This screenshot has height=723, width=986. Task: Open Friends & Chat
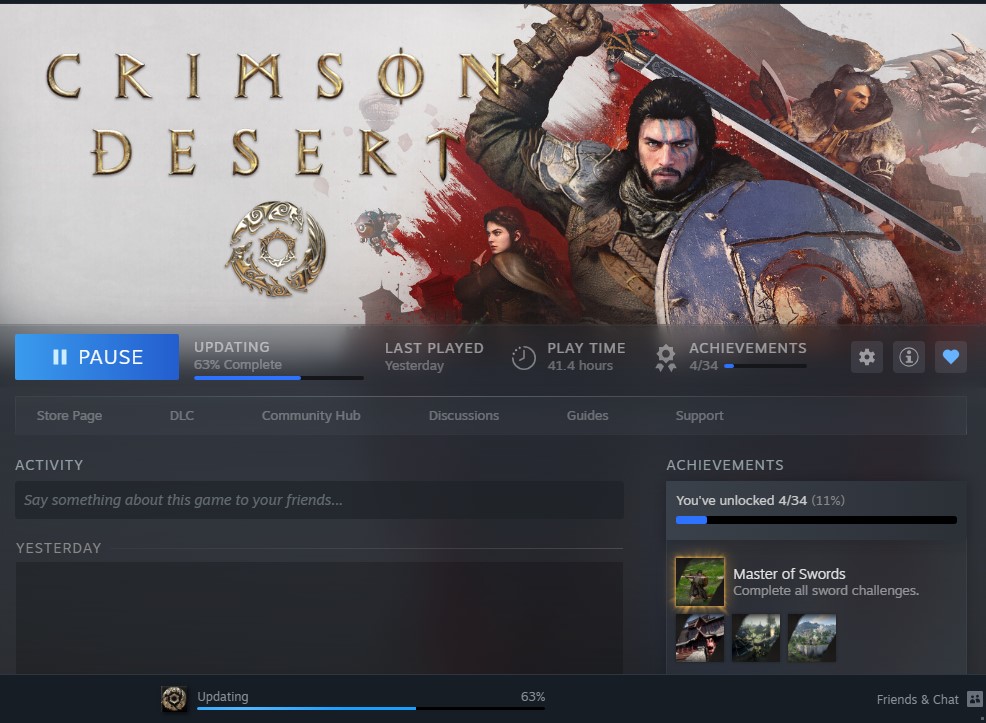(x=917, y=700)
